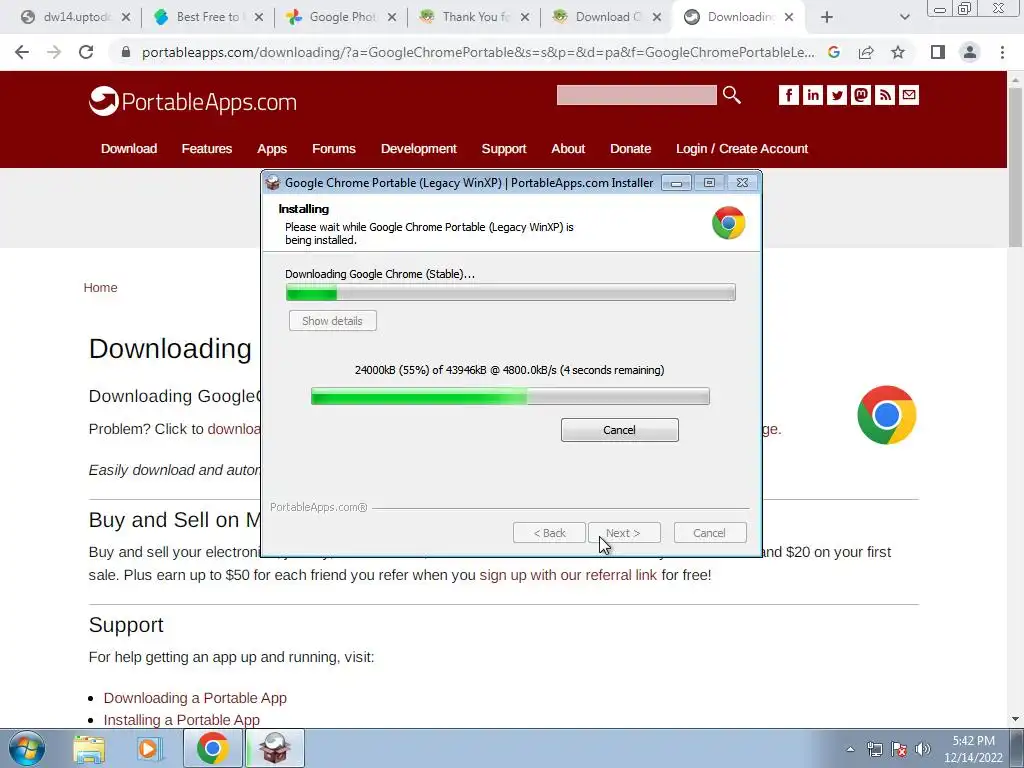Viewport: 1024px width, 768px height.
Task: Click the large Chrome logo on the page
Action: coord(886,415)
